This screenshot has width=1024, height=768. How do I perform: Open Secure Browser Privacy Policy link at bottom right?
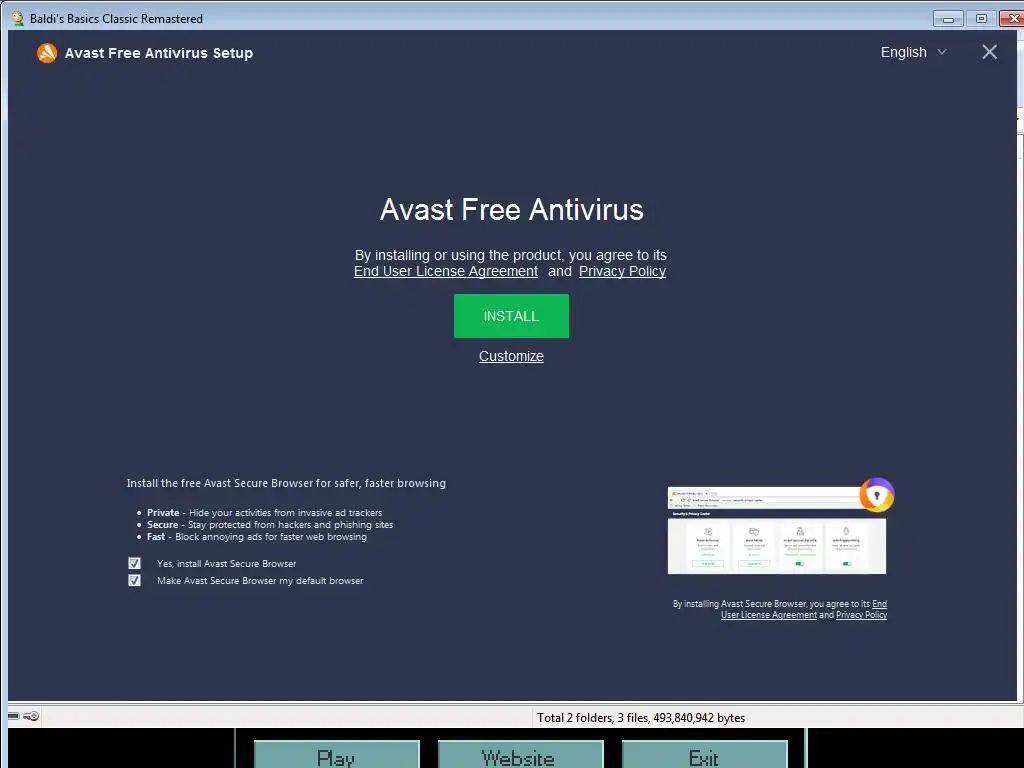[861, 615]
